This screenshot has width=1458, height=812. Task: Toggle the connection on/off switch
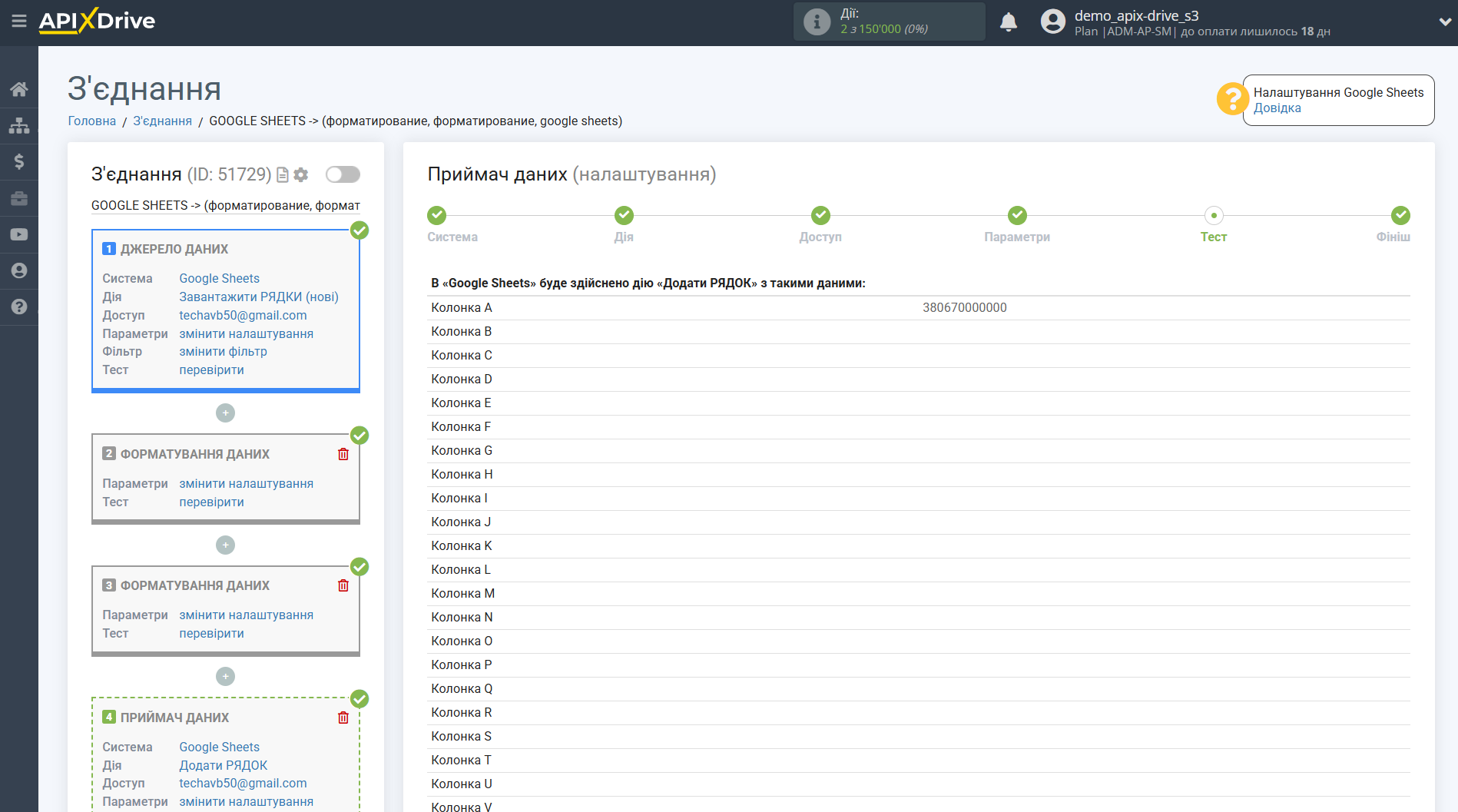click(343, 174)
